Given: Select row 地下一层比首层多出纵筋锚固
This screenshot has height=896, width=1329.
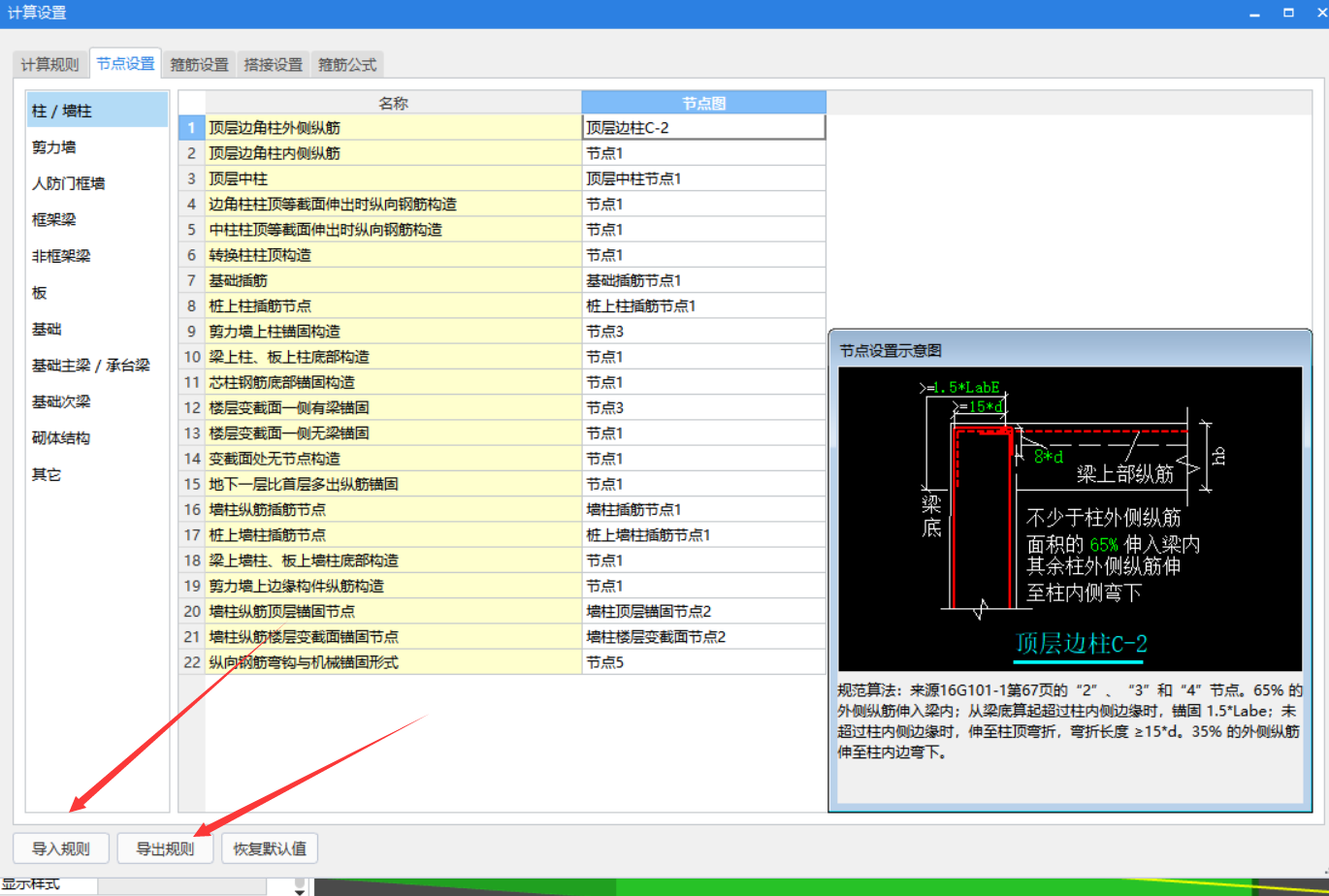Looking at the screenshot, I should [x=393, y=484].
